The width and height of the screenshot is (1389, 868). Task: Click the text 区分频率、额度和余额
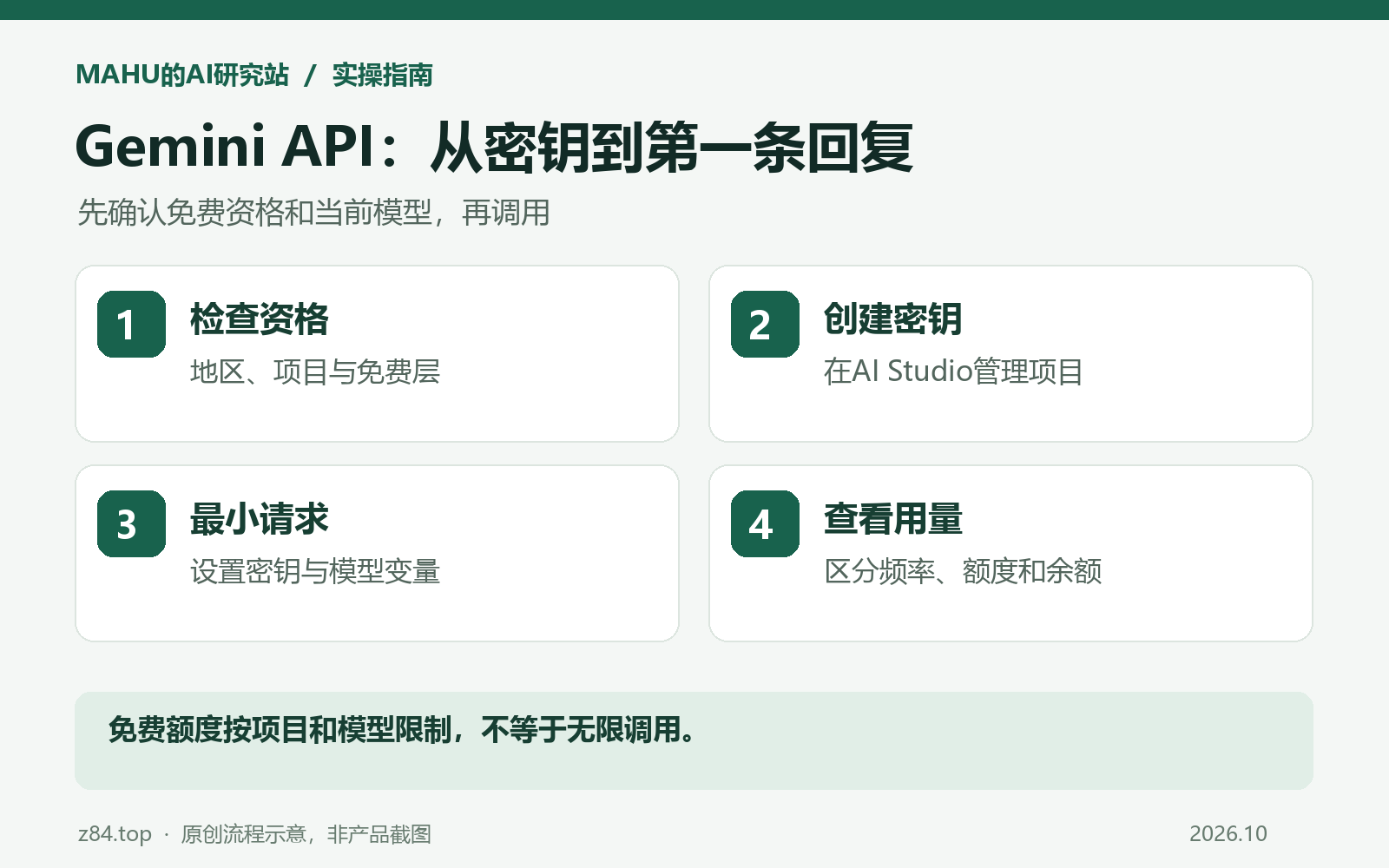tap(963, 571)
